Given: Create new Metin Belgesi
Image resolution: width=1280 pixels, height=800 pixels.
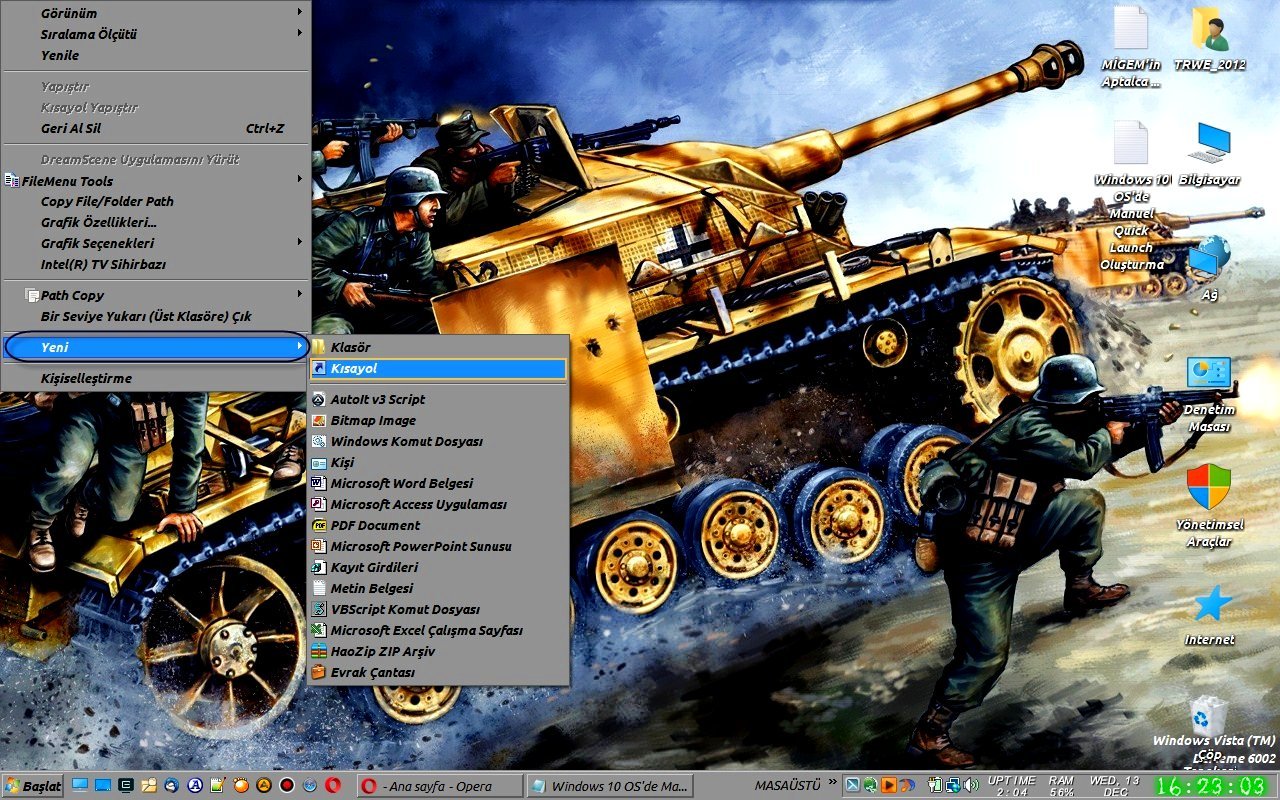Looking at the screenshot, I should pyautogui.click(x=439, y=588).
